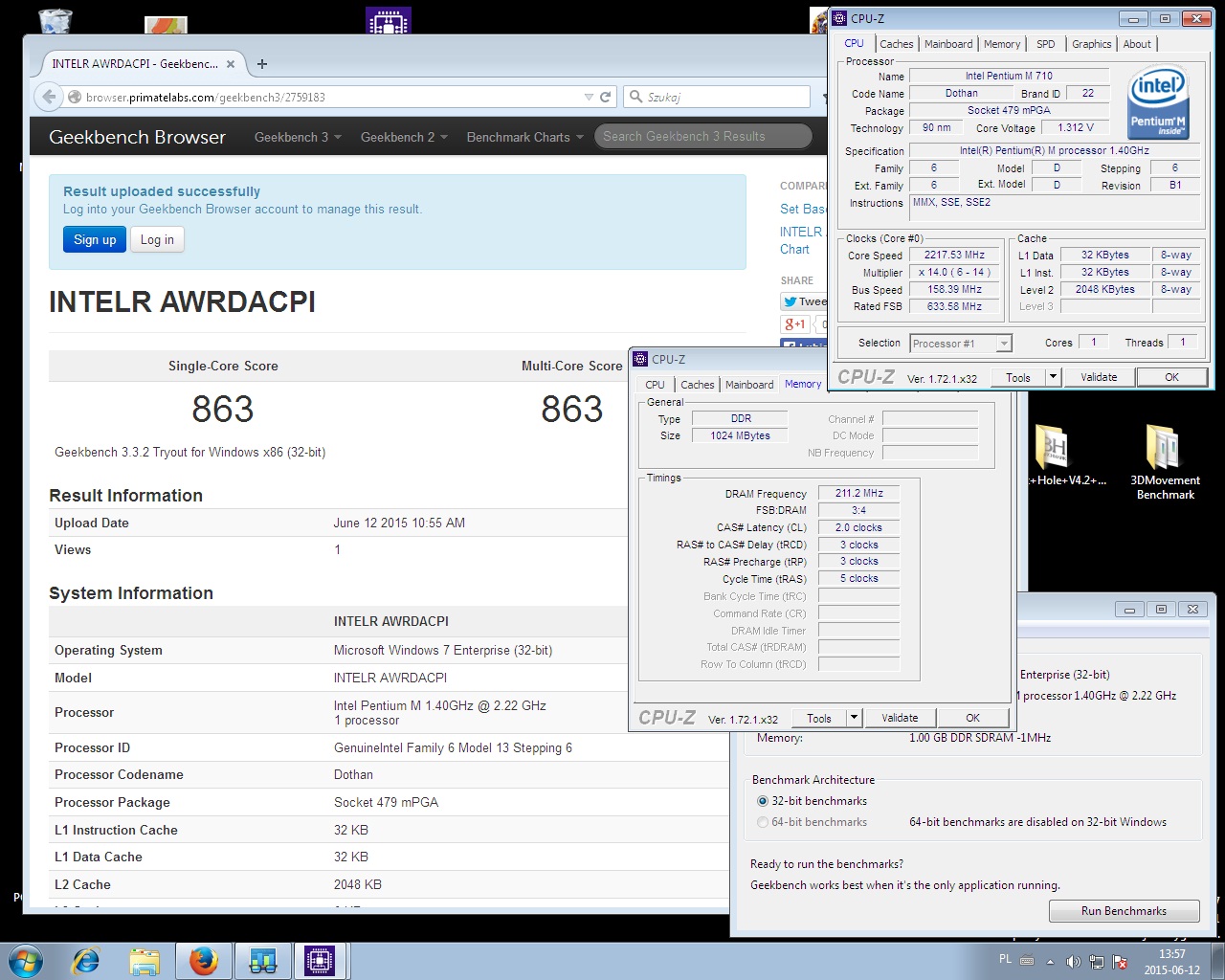Click the Log in button
Image resolution: width=1225 pixels, height=980 pixels.
coord(157,239)
